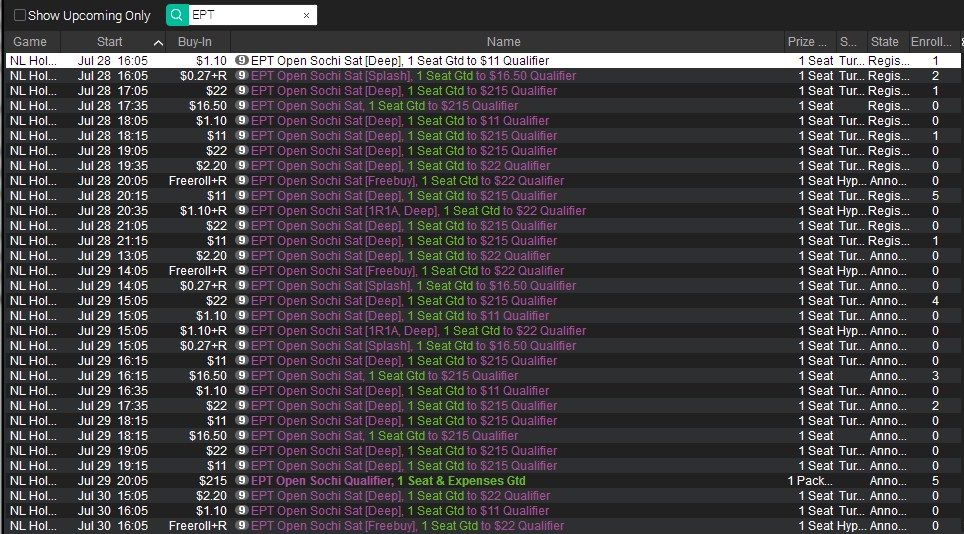This screenshot has height=534, width=964.
Task: Sort by the S... column header
Action: pos(848,42)
